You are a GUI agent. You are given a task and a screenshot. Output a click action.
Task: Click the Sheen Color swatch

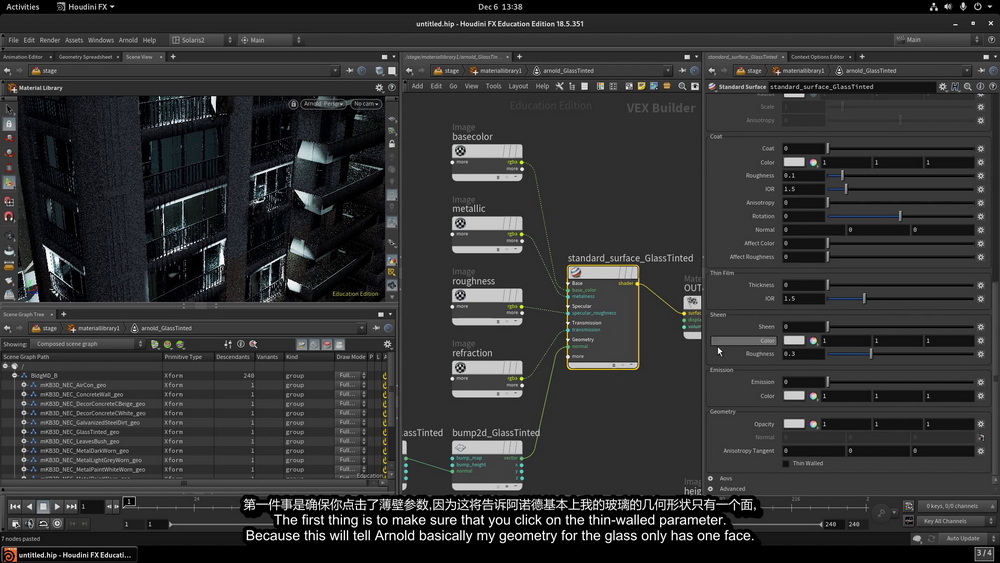pyautogui.click(x=794, y=340)
